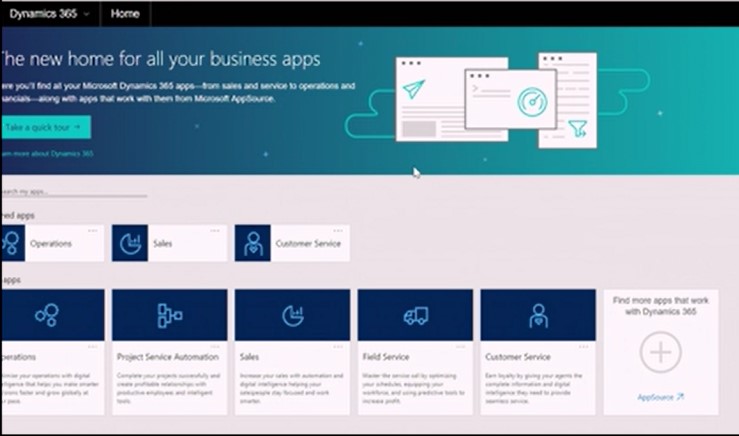Click the Take a quick tour button
This screenshot has height=436, width=739.
(x=44, y=128)
